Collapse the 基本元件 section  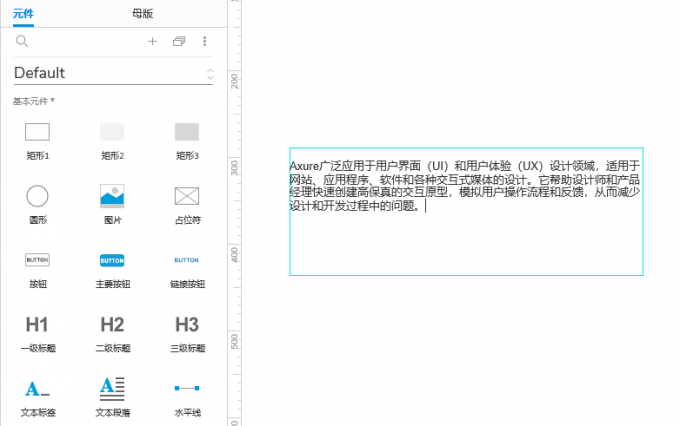[34, 101]
